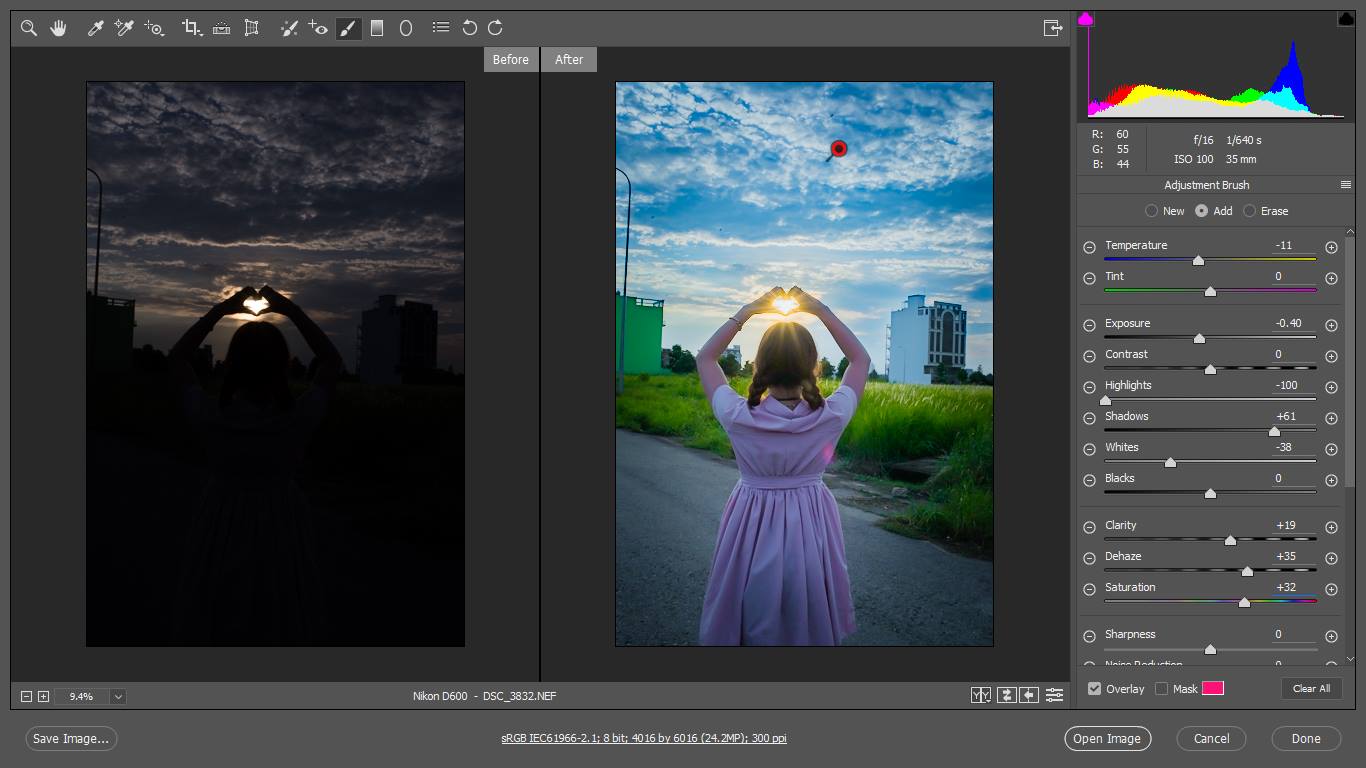This screenshot has height=768, width=1366.
Task: Select the White Balance eyedropper tool
Action: tap(96, 28)
